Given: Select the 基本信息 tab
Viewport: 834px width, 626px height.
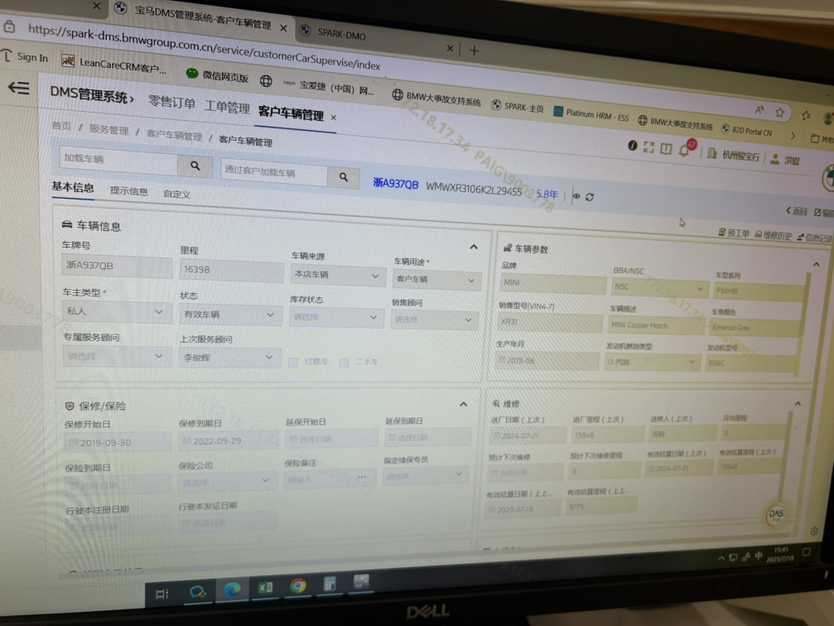Looking at the screenshot, I should (73, 187).
